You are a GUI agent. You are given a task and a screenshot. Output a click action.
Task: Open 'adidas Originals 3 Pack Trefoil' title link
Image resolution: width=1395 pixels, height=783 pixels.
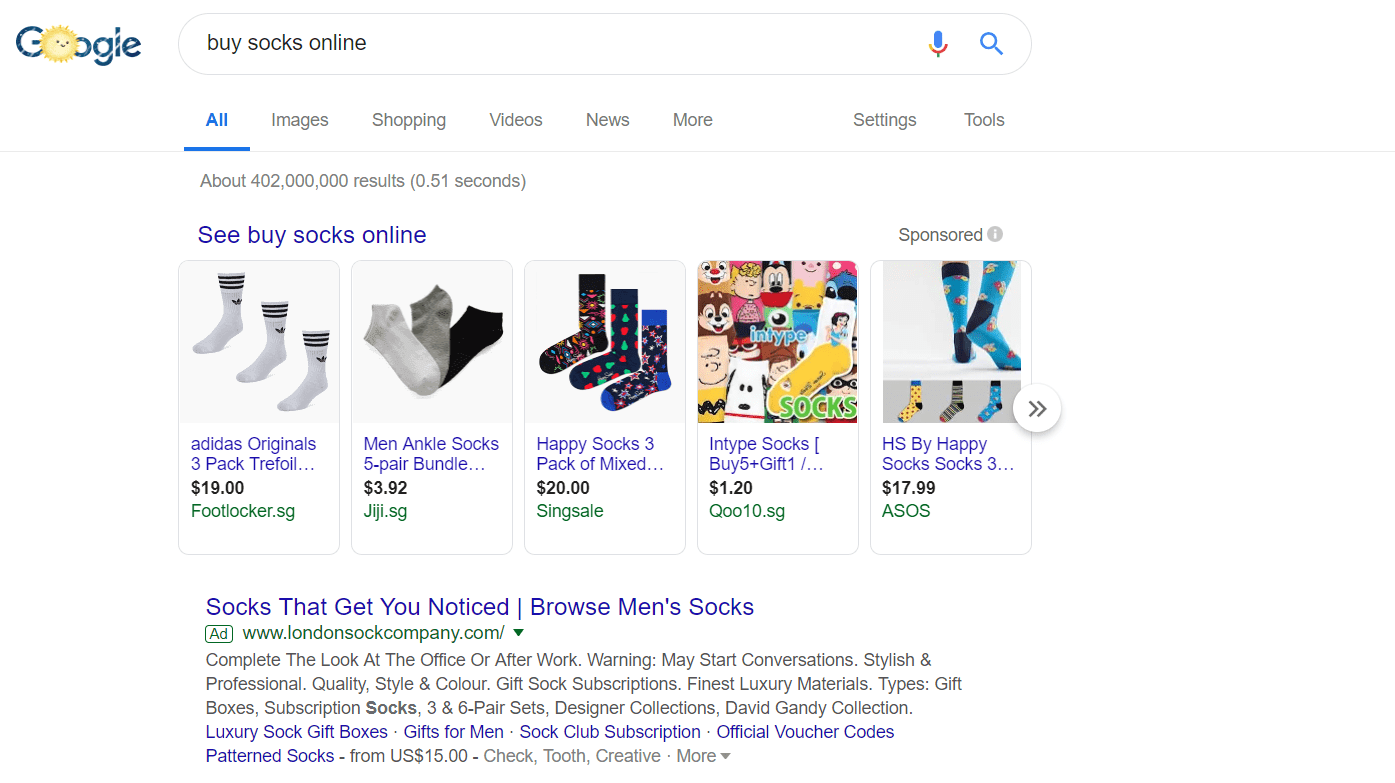coord(254,454)
